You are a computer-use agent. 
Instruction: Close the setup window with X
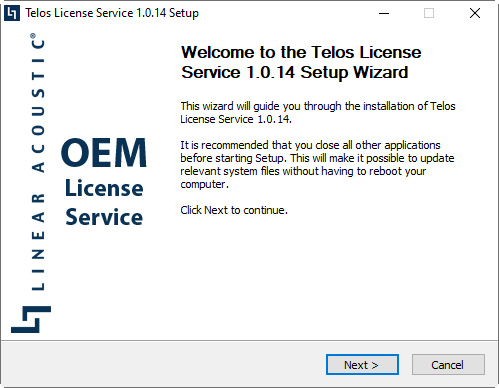[475, 13]
